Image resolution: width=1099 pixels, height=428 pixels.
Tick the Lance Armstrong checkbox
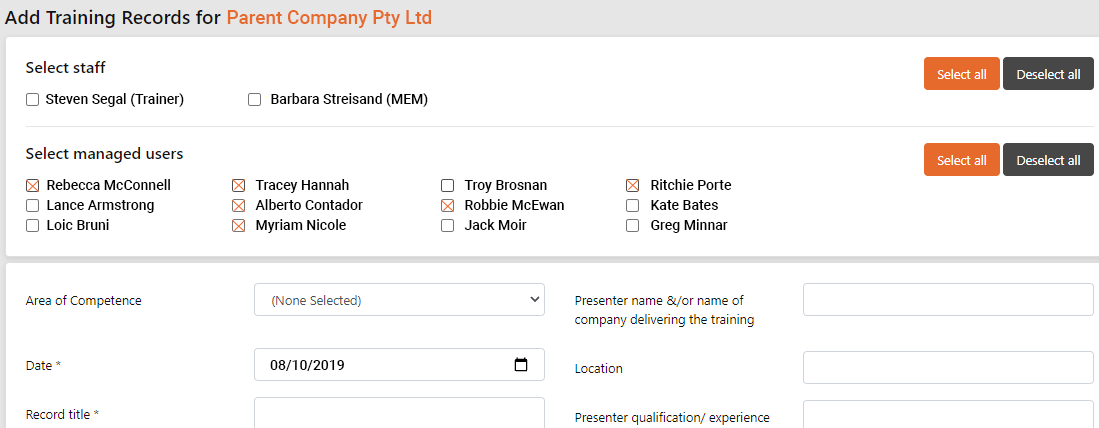[x=32, y=205]
